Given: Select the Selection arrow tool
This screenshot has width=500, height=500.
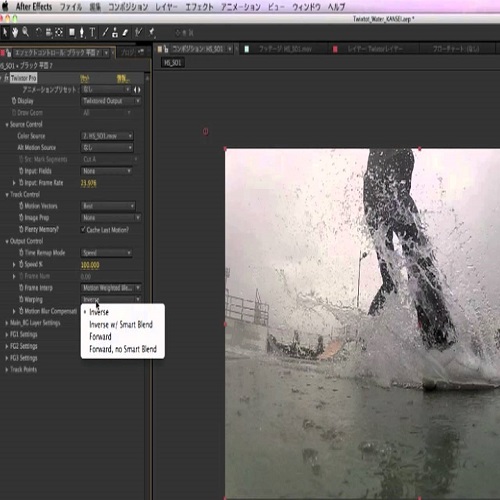Looking at the screenshot, I should (5, 32).
